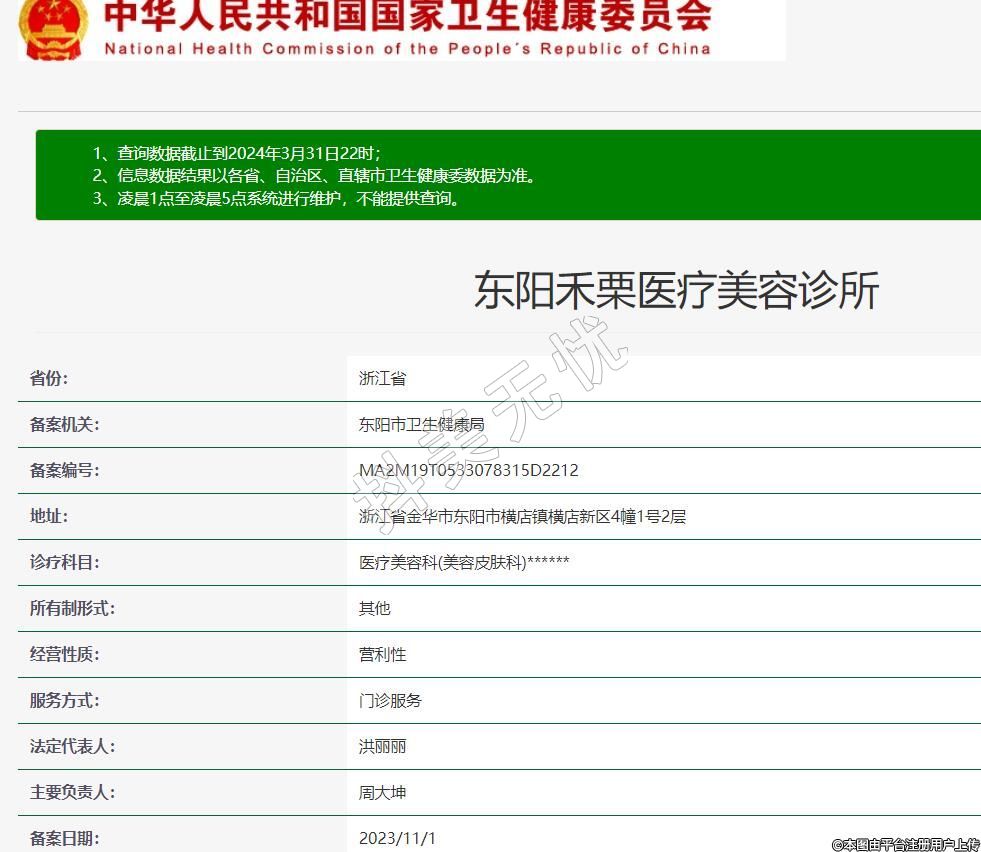Select the filing number MA2M19T0533078315D2212
This screenshot has height=852, width=981.
[468, 471]
